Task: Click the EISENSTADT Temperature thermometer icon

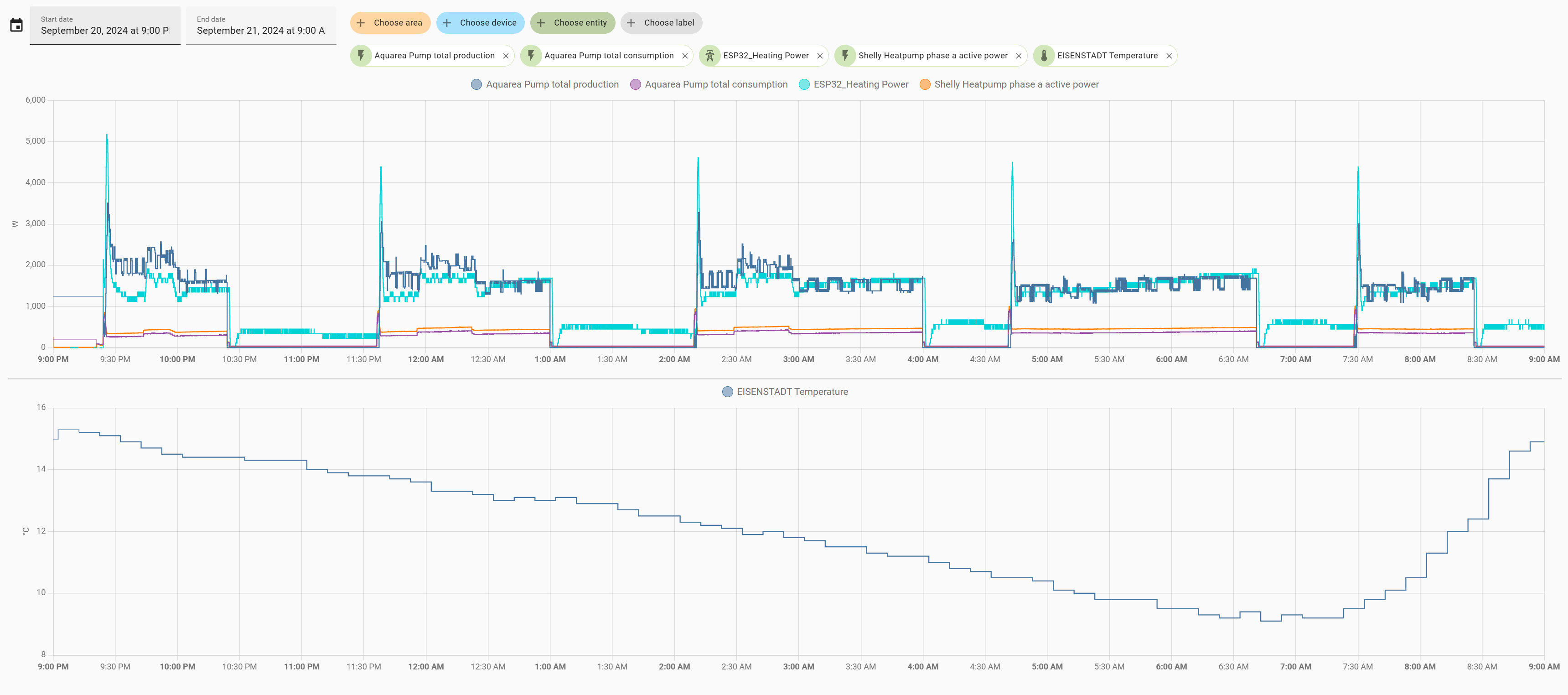Action: pyautogui.click(x=1044, y=56)
